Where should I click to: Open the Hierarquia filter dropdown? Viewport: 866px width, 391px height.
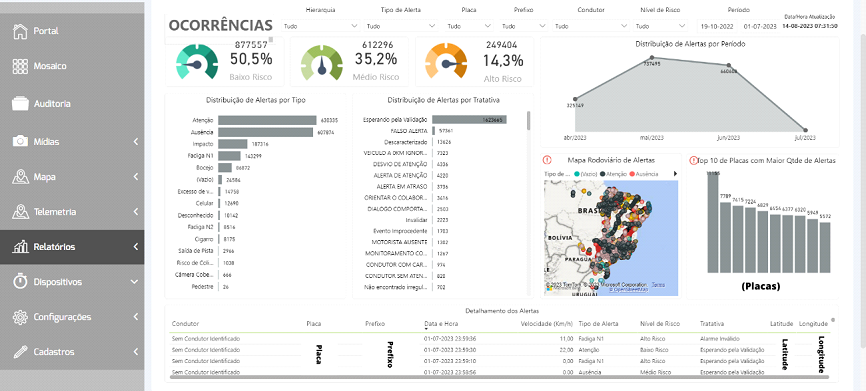coord(320,26)
